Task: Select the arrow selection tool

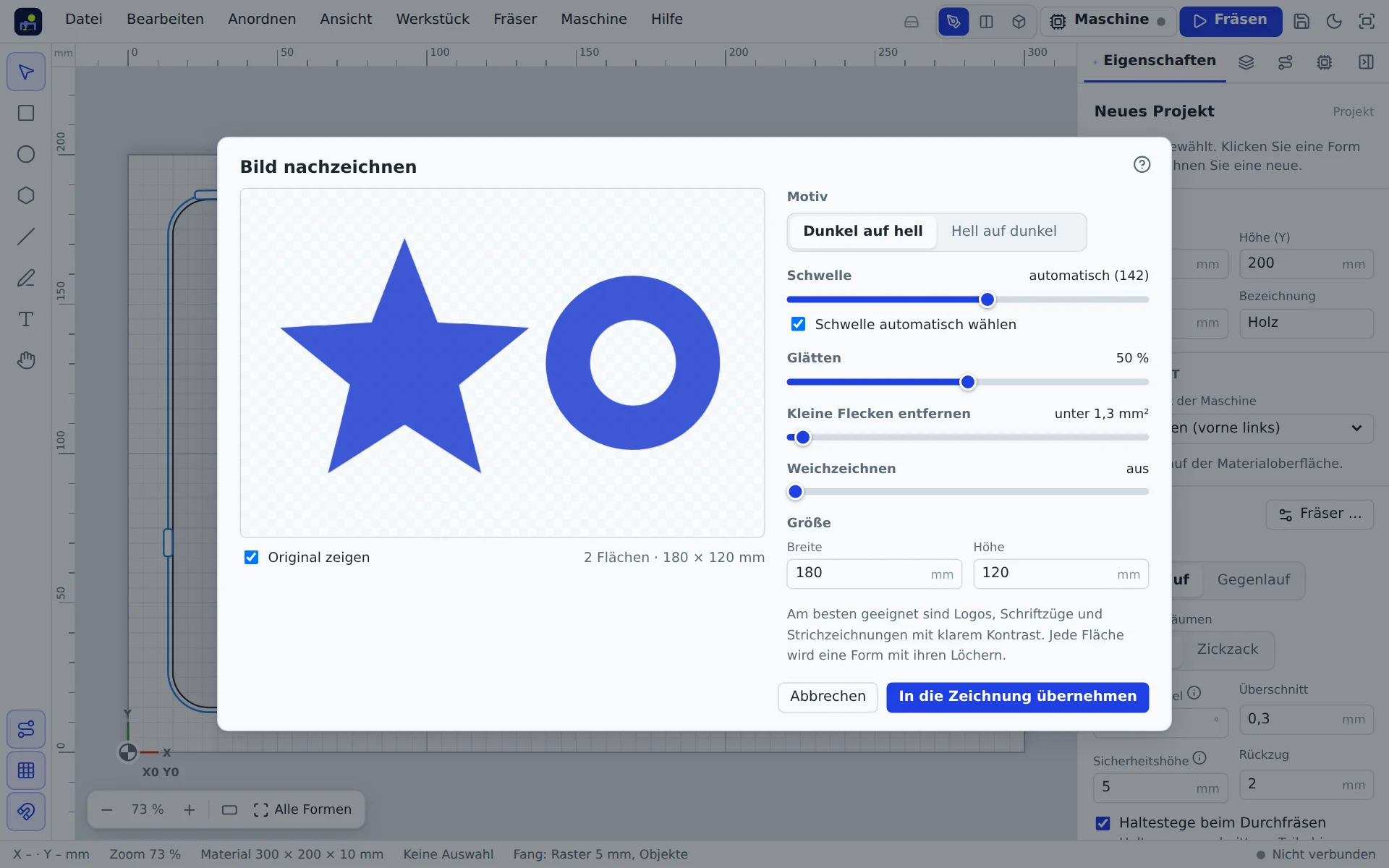Action: click(26, 72)
